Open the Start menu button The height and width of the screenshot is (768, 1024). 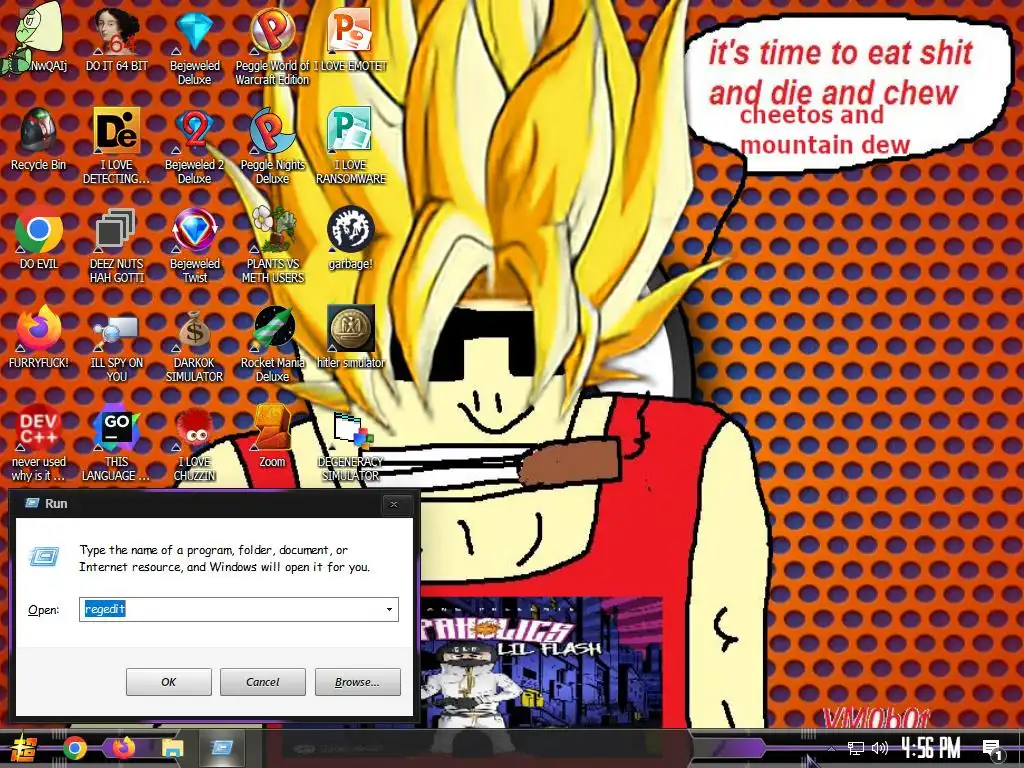click(22, 748)
